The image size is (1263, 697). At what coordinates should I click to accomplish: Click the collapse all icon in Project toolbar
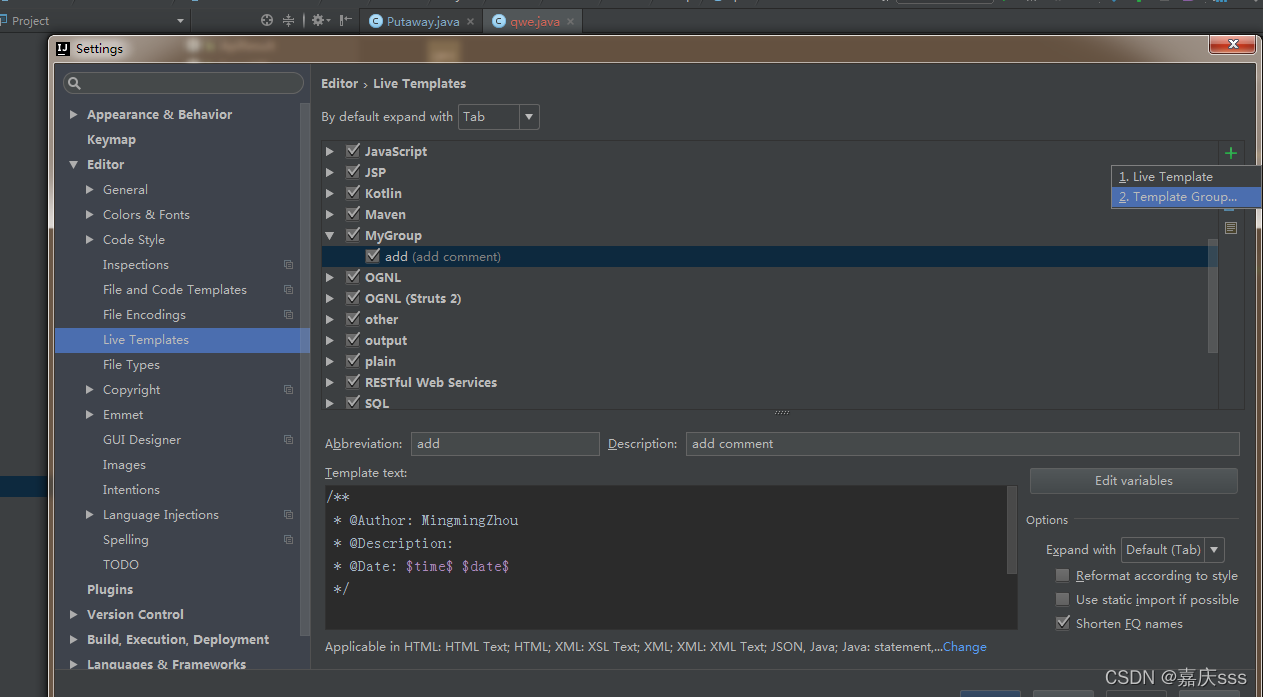(x=289, y=20)
